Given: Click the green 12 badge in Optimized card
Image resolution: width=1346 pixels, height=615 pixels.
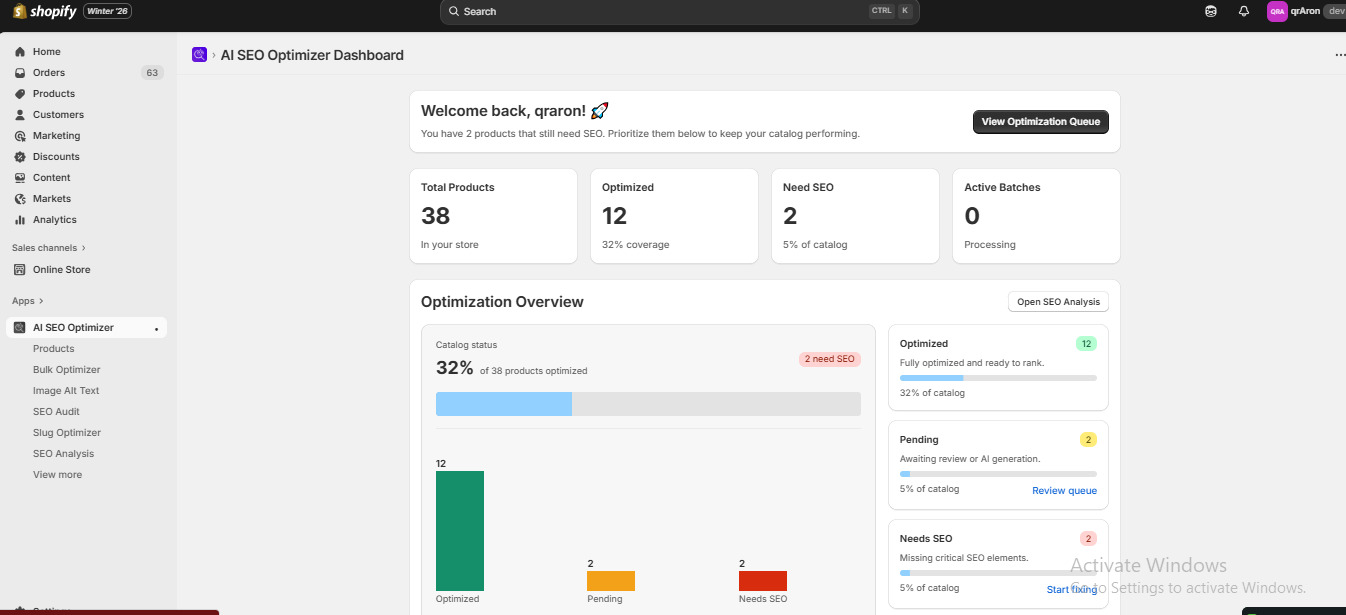Looking at the screenshot, I should click(x=1086, y=344).
